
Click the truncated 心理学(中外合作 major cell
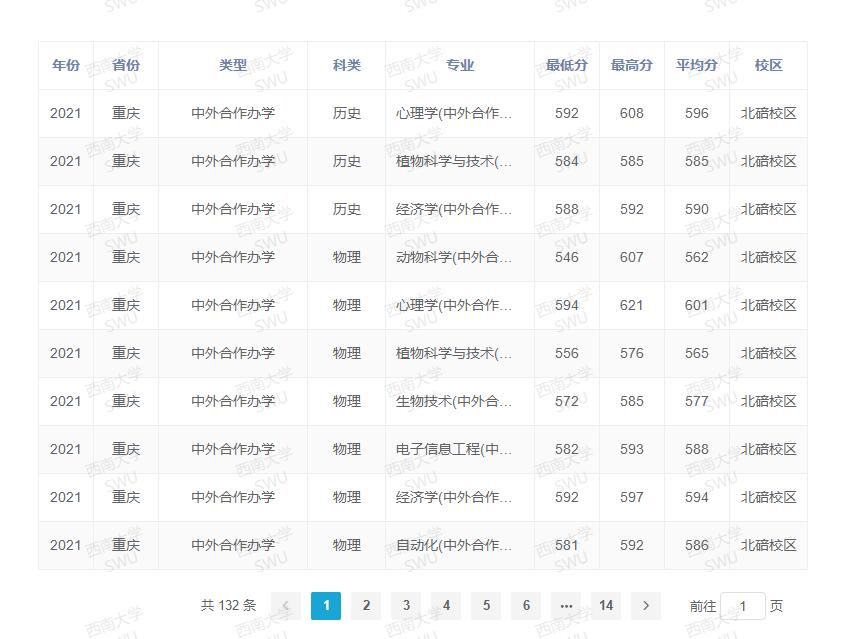pos(451,113)
